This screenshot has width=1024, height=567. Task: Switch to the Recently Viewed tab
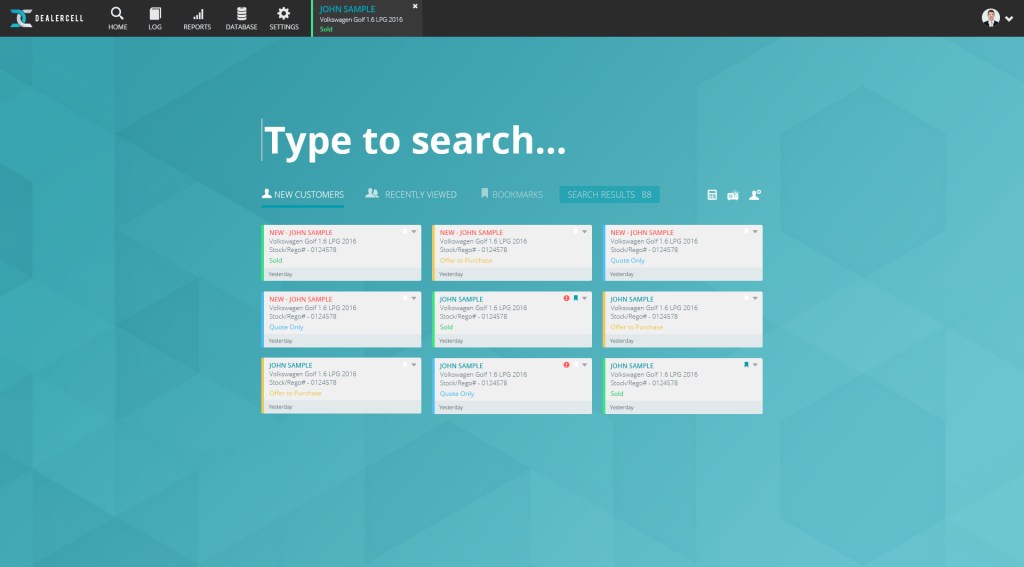411,195
